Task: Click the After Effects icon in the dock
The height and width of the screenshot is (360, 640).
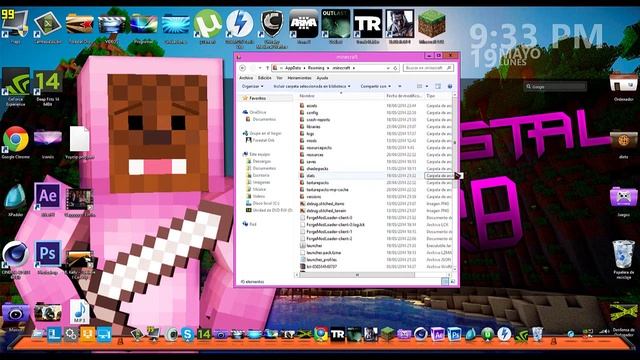Action: tap(438, 335)
